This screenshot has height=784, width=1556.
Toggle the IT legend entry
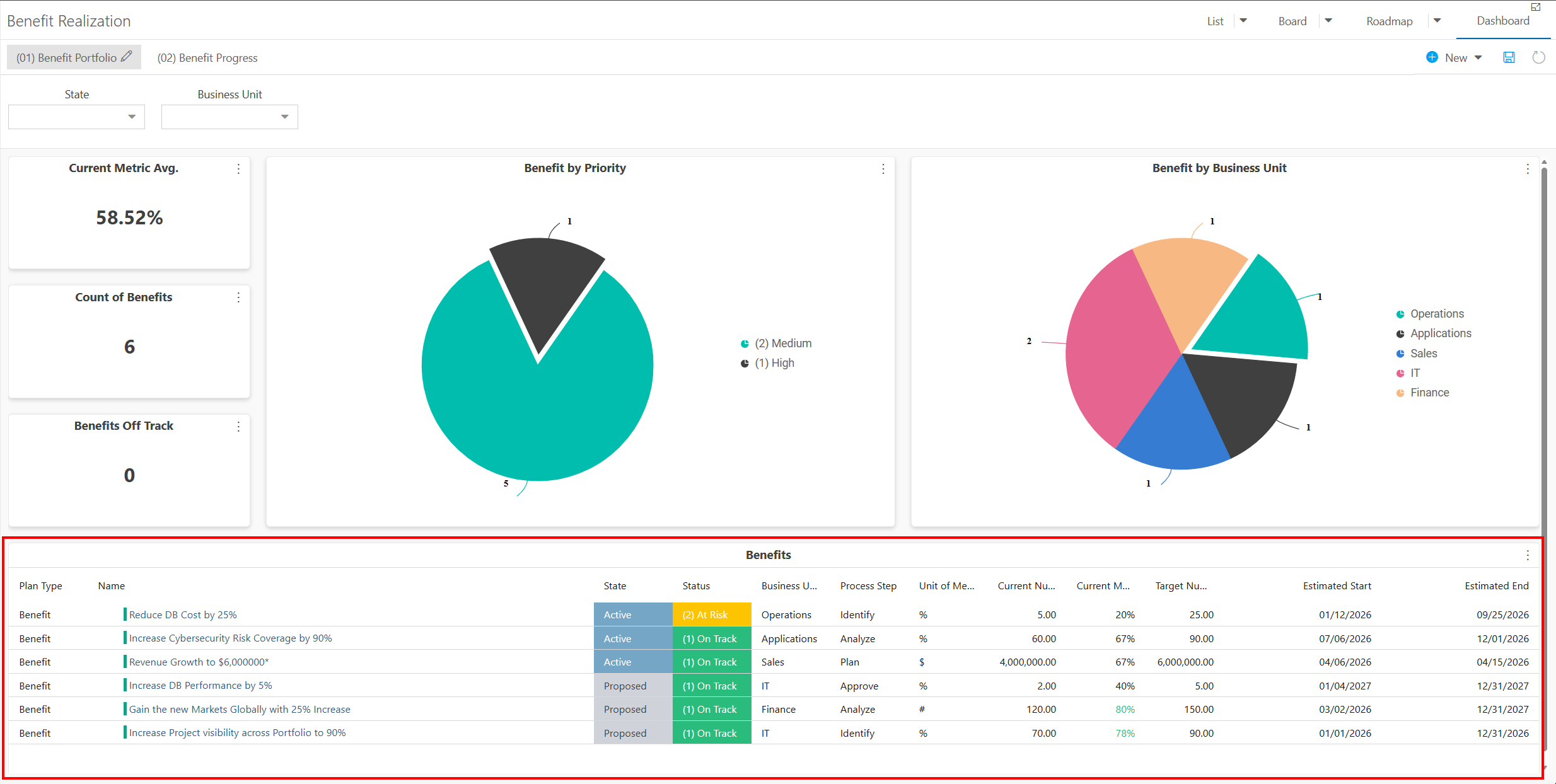[x=1408, y=373]
